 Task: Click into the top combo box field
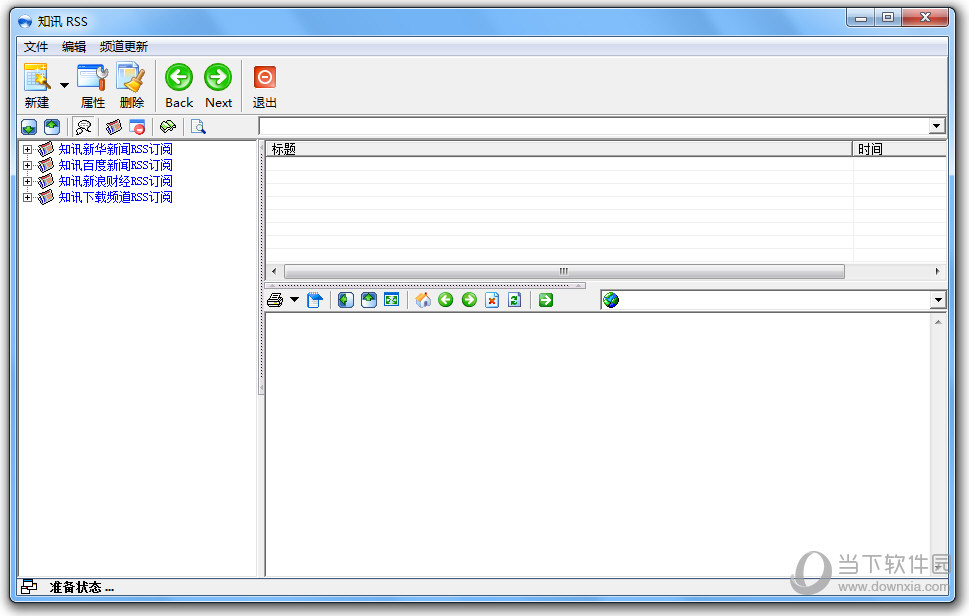(x=594, y=126)
